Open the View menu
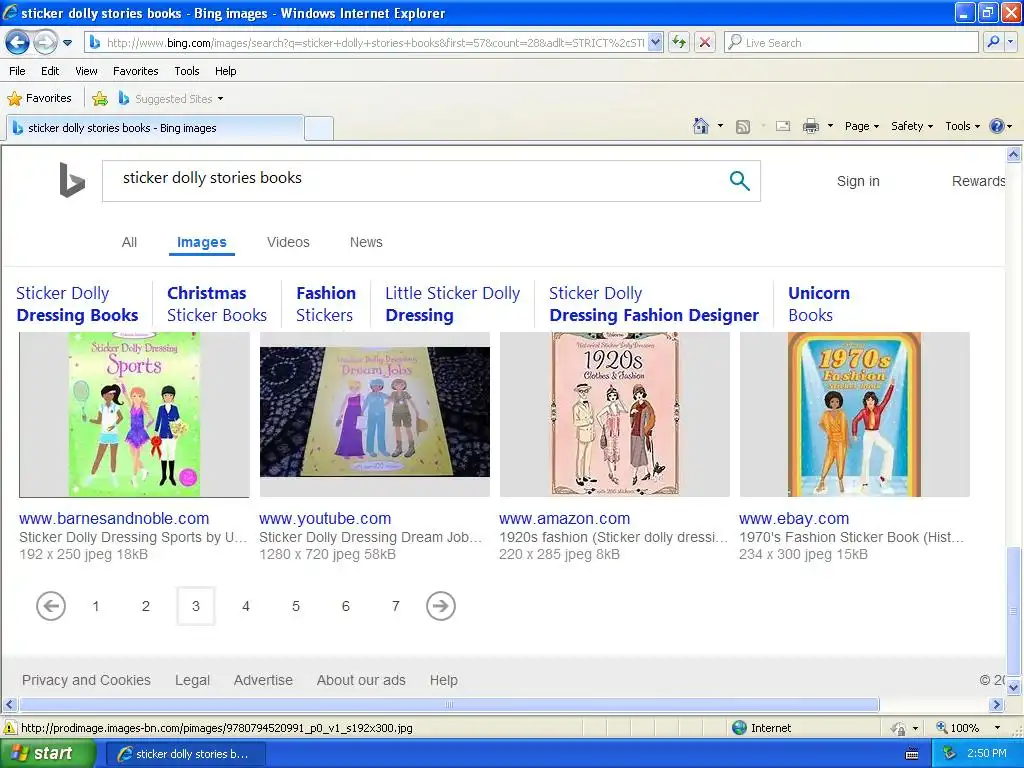This screenshot has width=1024, height=768. (86, 71)
